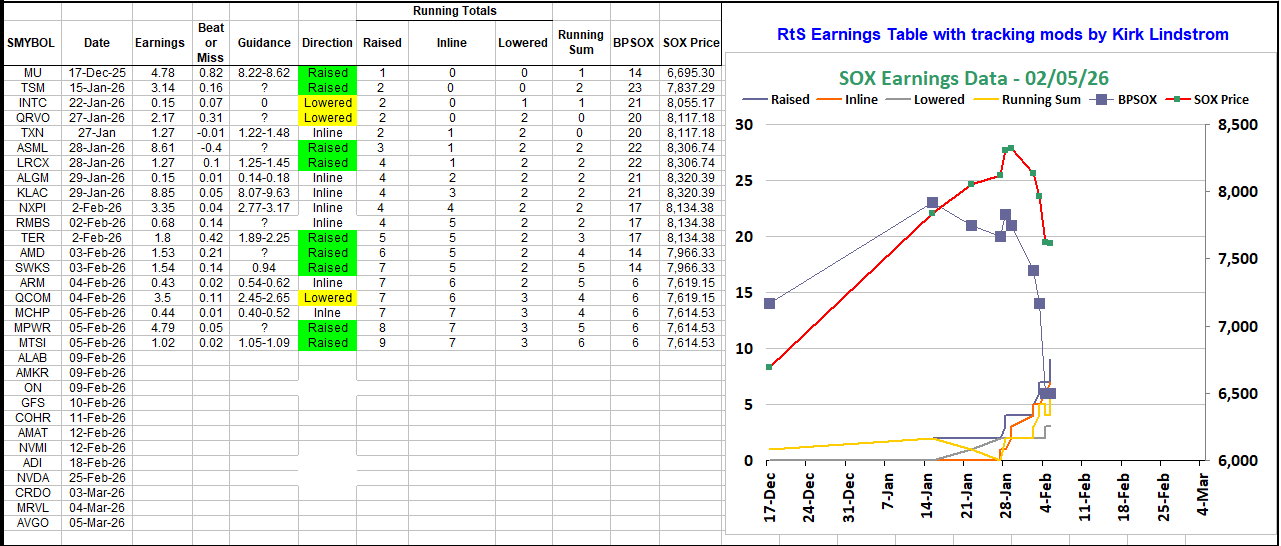Click the RtS Earnings Table heading text
The width and height of the screenshot is (1281, 546).
tap(1002, 35)
